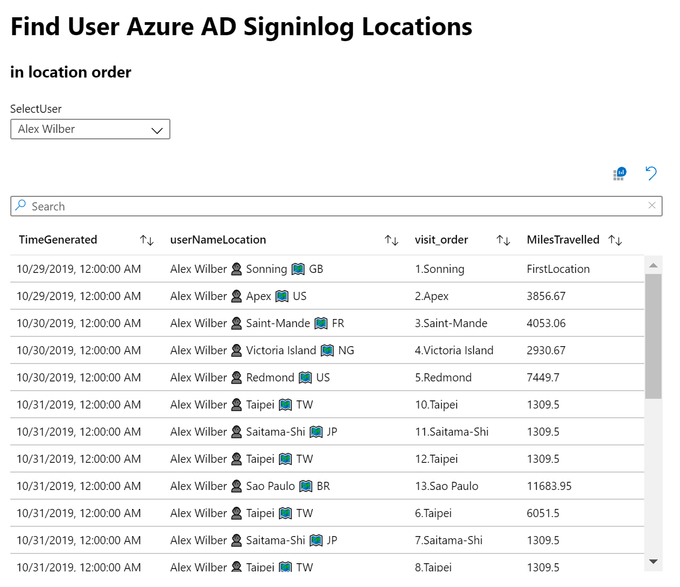Viewport: 680px width, 587px height.
Task: Click map icon in Victoria Island row
Action: (x=327, y=351)
